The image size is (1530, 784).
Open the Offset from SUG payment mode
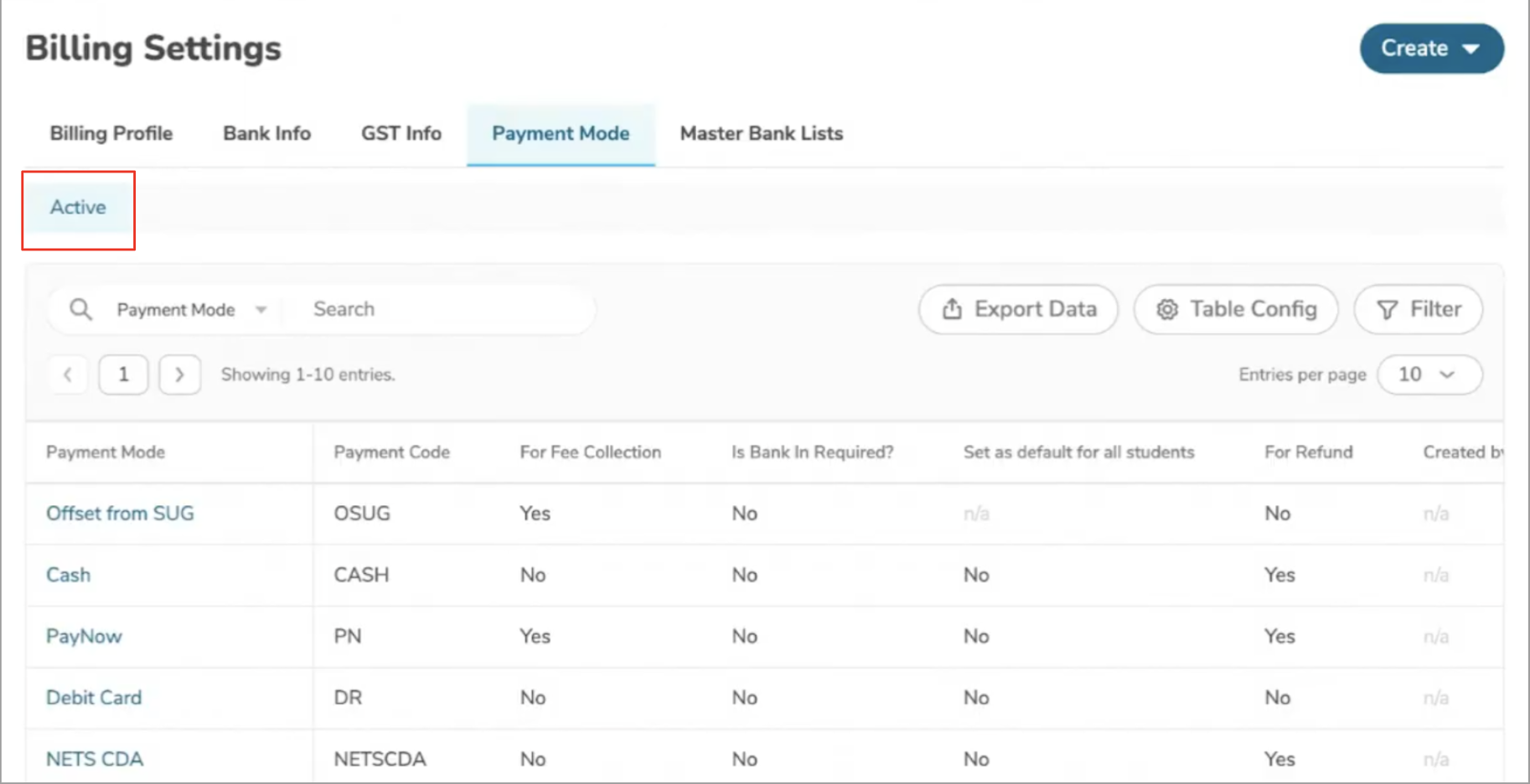coord(120,513)
